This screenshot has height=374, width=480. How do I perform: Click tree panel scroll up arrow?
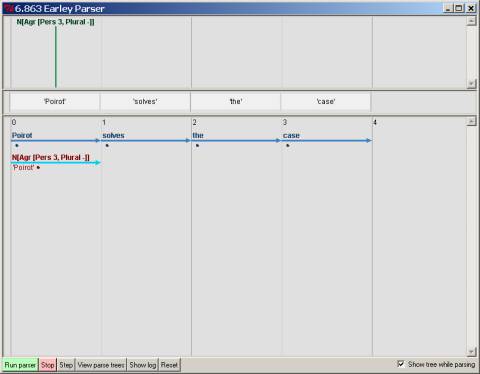471,21
